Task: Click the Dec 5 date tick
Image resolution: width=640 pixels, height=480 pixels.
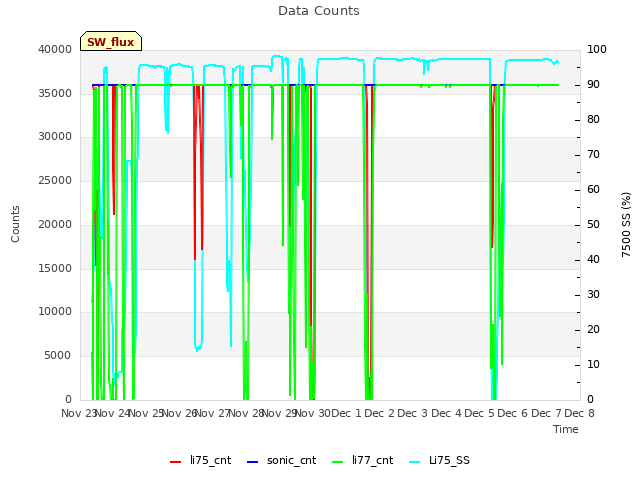Action: point(479,413)
